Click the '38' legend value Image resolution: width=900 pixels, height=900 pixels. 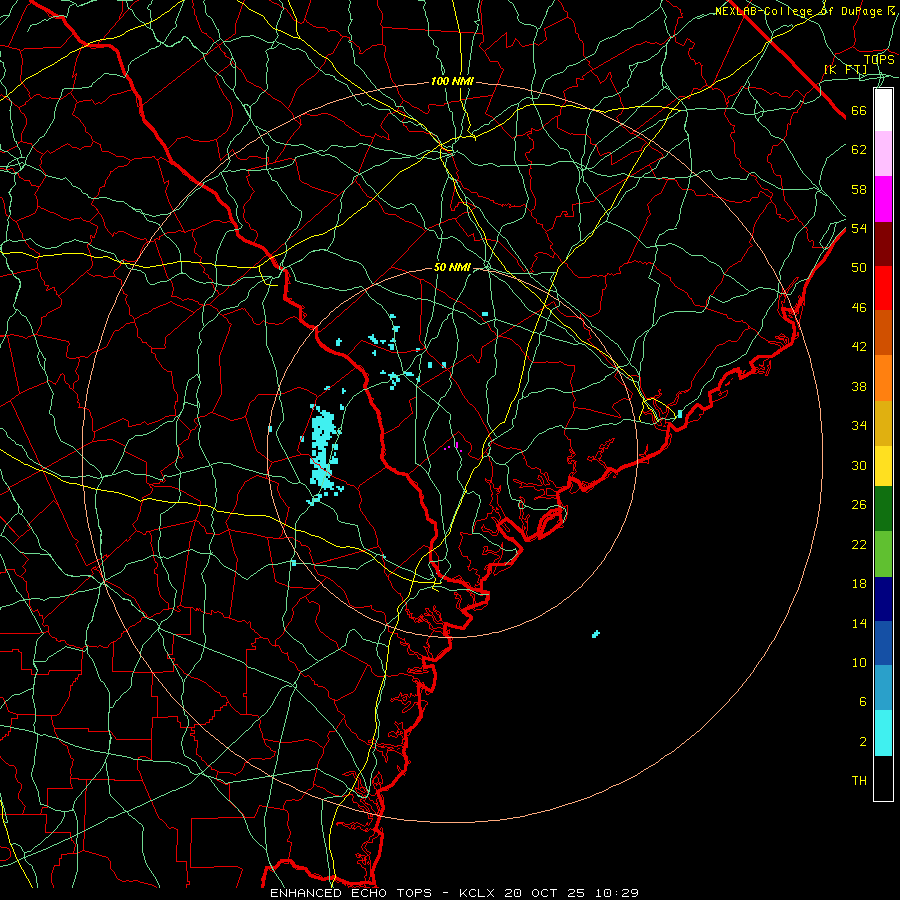tap(859, 386)
